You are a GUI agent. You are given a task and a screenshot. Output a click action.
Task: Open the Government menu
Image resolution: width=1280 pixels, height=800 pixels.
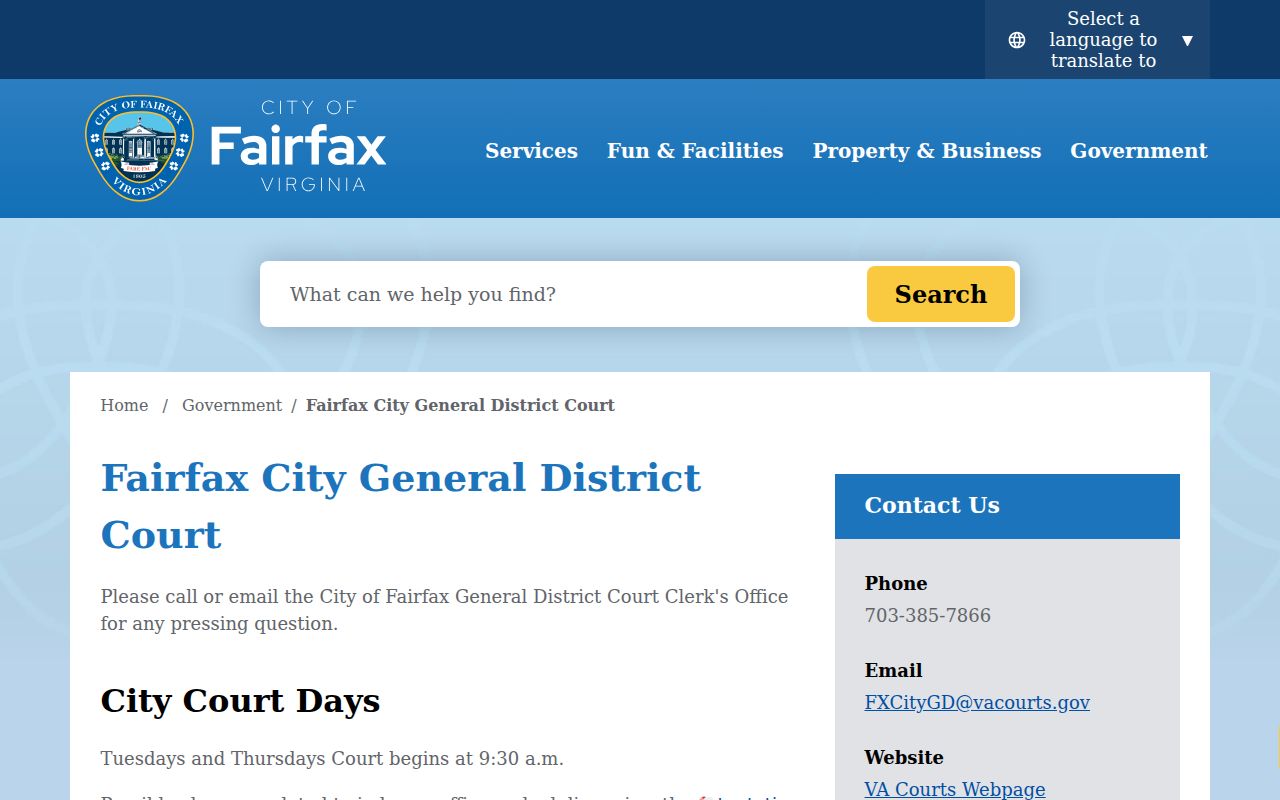(1139, 150)
